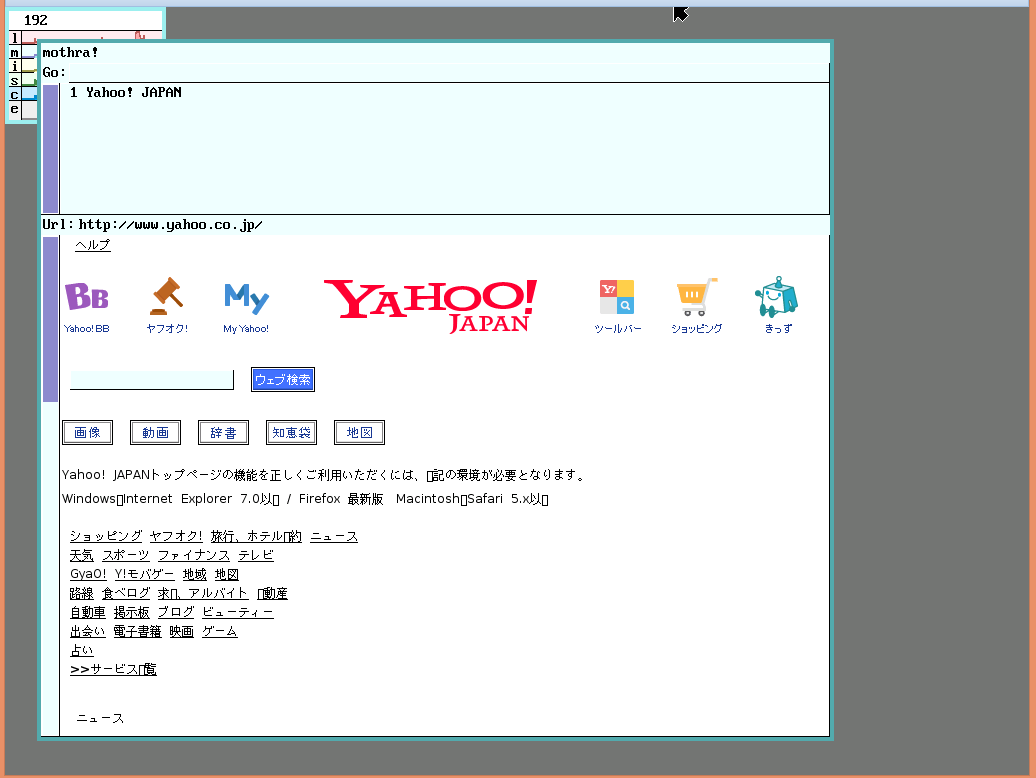Click the page content scrollbar

(x=50, y=320)
